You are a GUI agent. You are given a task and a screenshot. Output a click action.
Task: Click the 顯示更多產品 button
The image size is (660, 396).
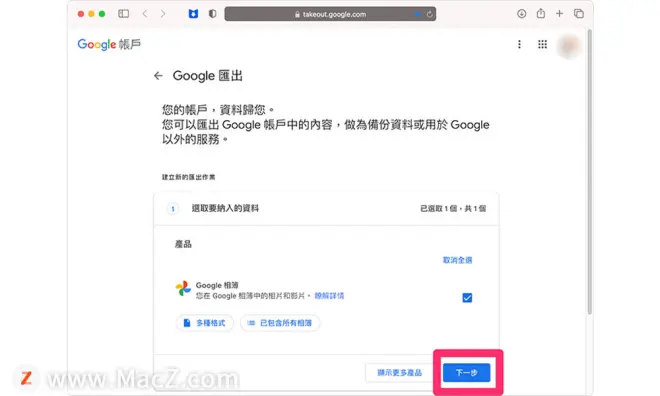pos(399,372)
